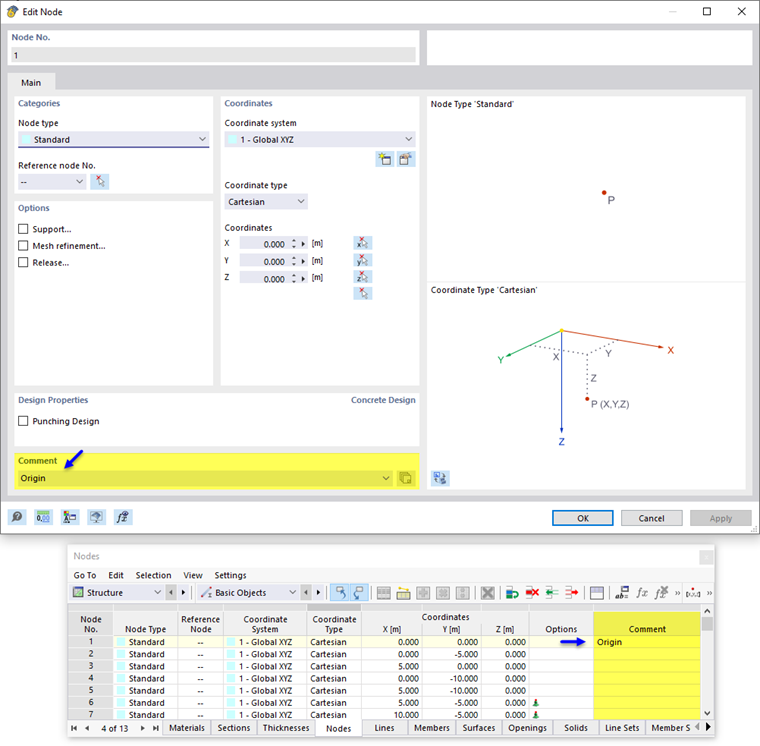Open the Coordinate system dropdown '1 - Global XYZ'
The height and width of the screenshot is (746, 760).
[x=320, y=140]
